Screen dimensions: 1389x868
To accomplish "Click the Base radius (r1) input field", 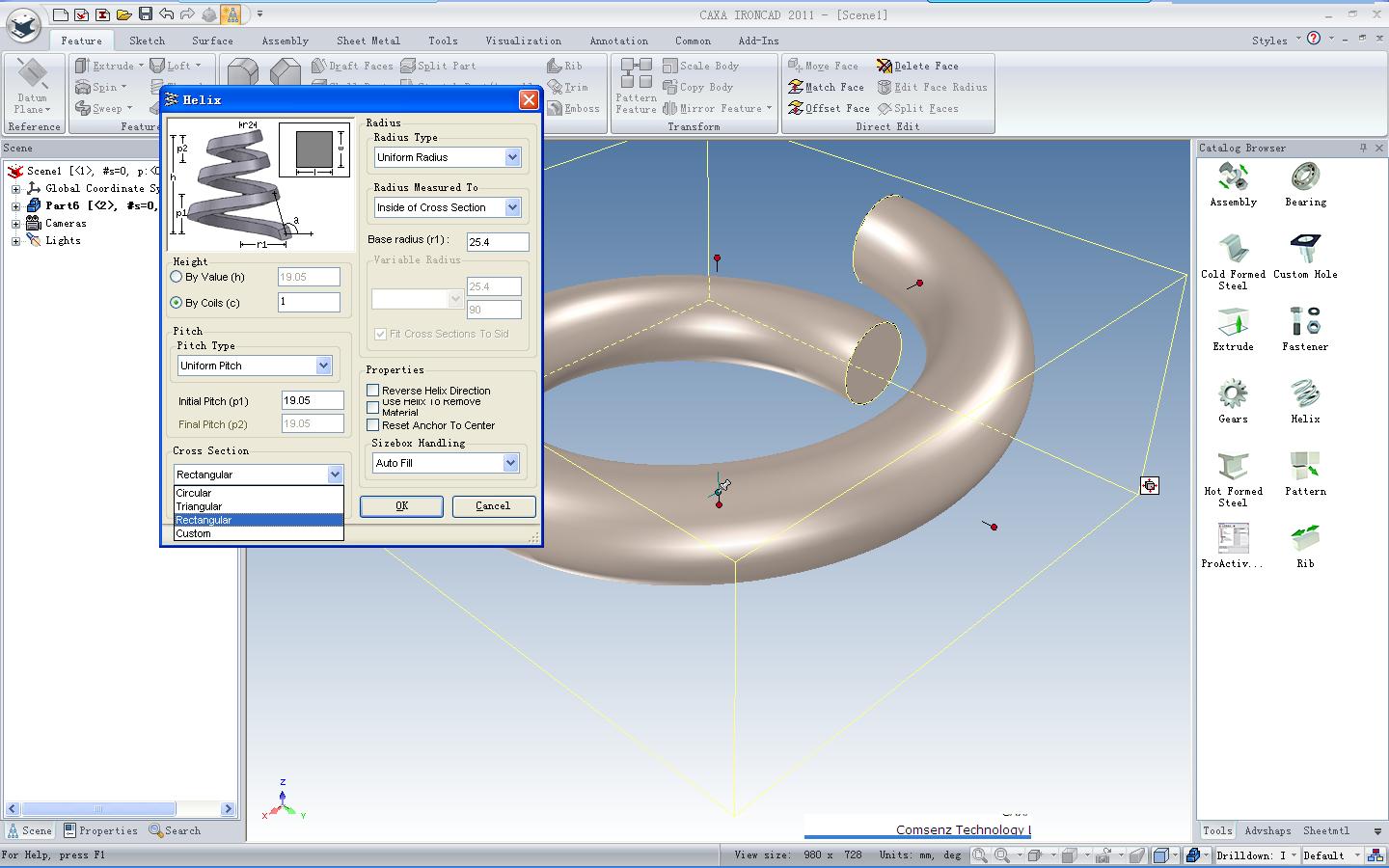I will click(498, 242).
